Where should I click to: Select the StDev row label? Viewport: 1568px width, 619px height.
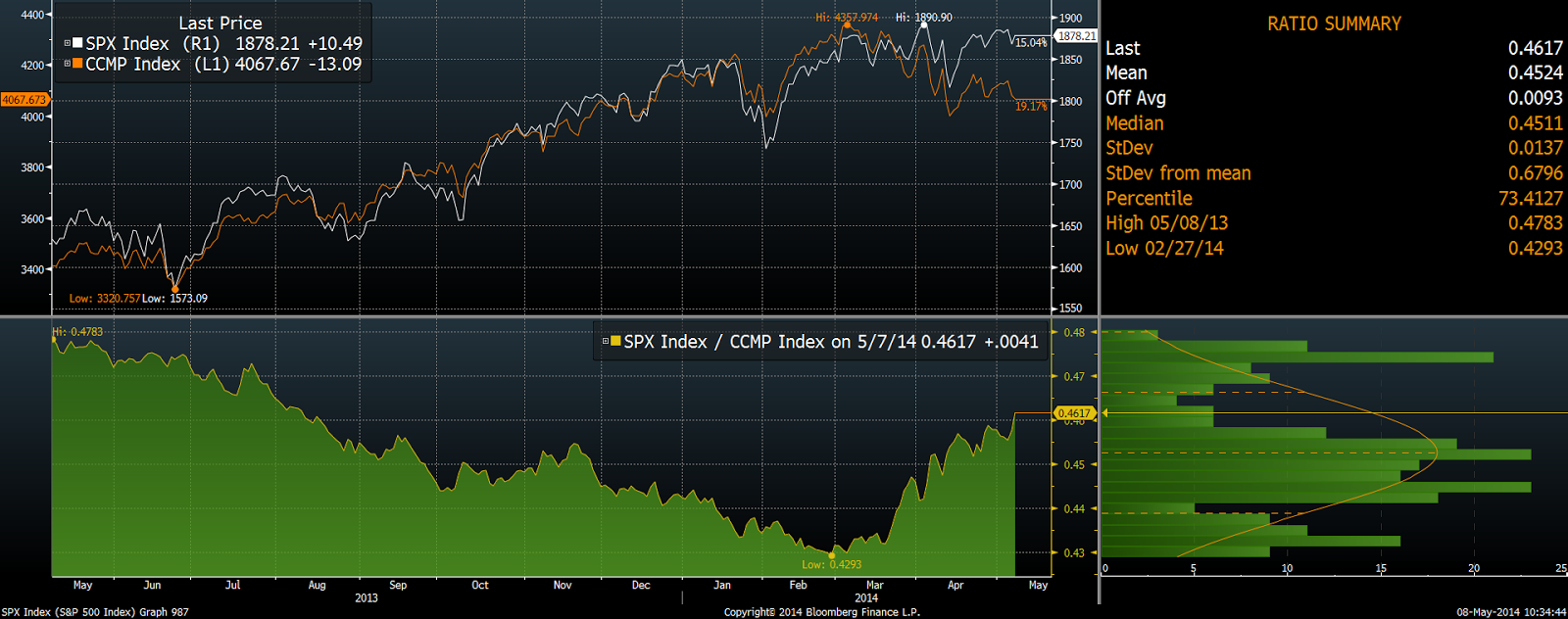point(1129,148)
